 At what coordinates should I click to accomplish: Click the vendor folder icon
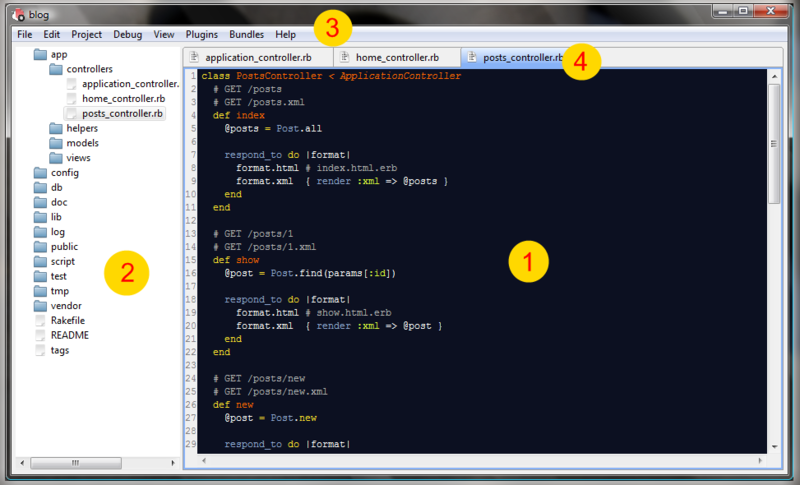click(40, 305)
